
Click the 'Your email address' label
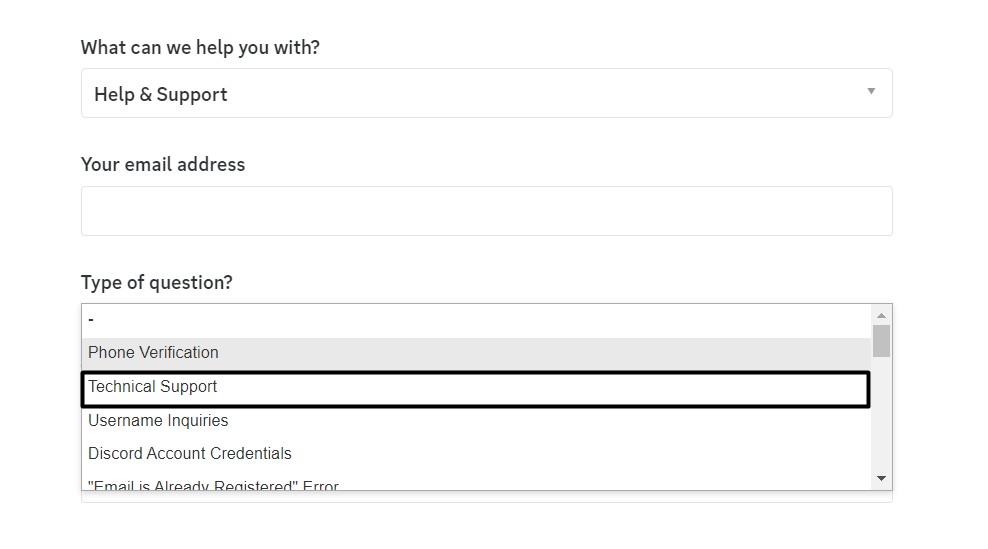[163, 165]
